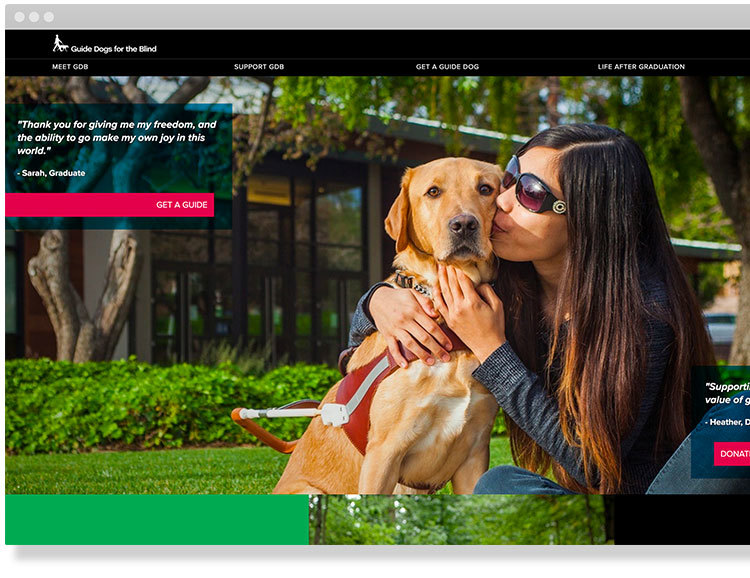The image size is (750, 578).
Task: Open the LIFE AFTER GRADUATION menu
Action: coord(641,67)
